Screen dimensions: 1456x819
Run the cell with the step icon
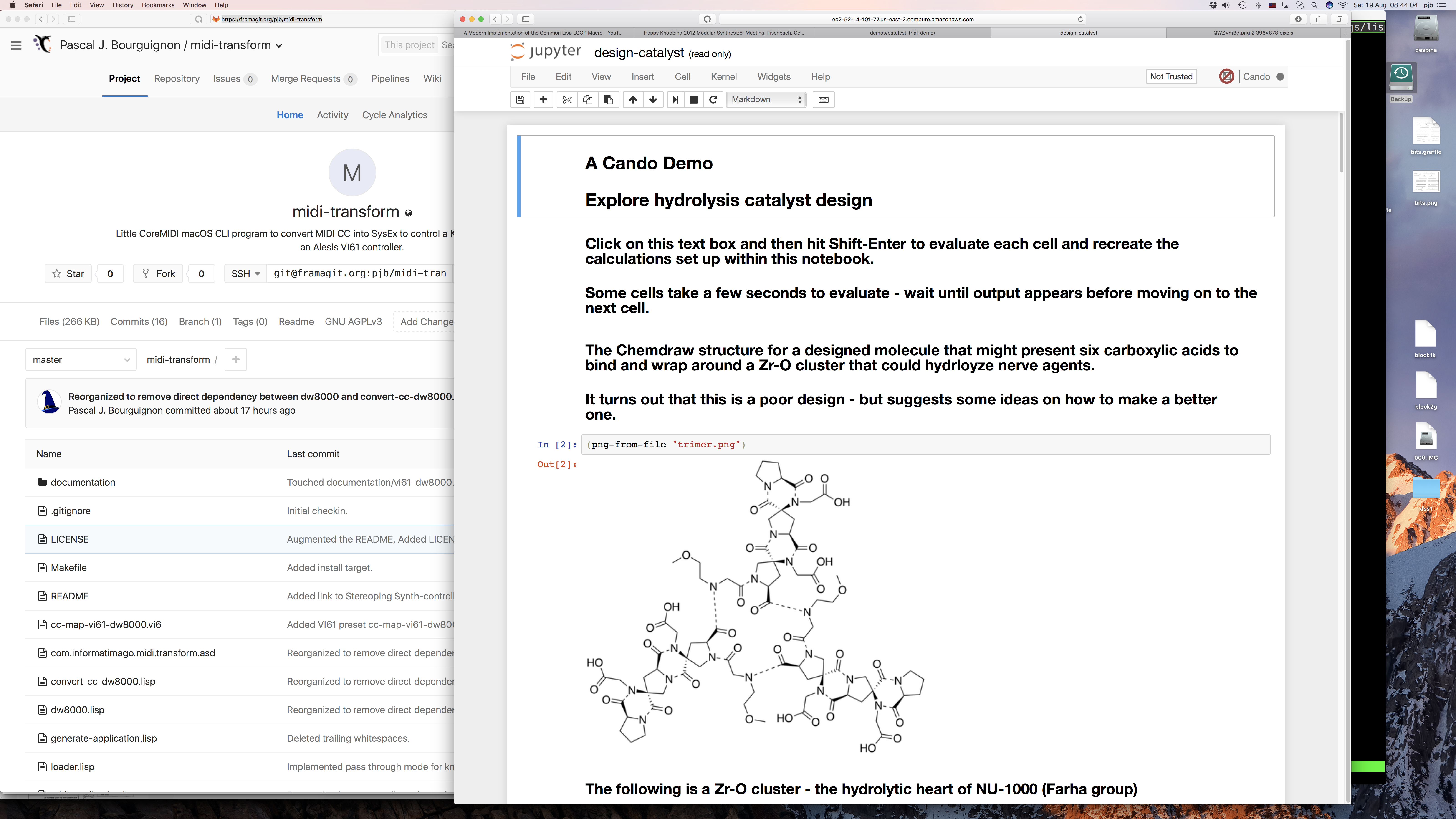click(x=675, y=99)
